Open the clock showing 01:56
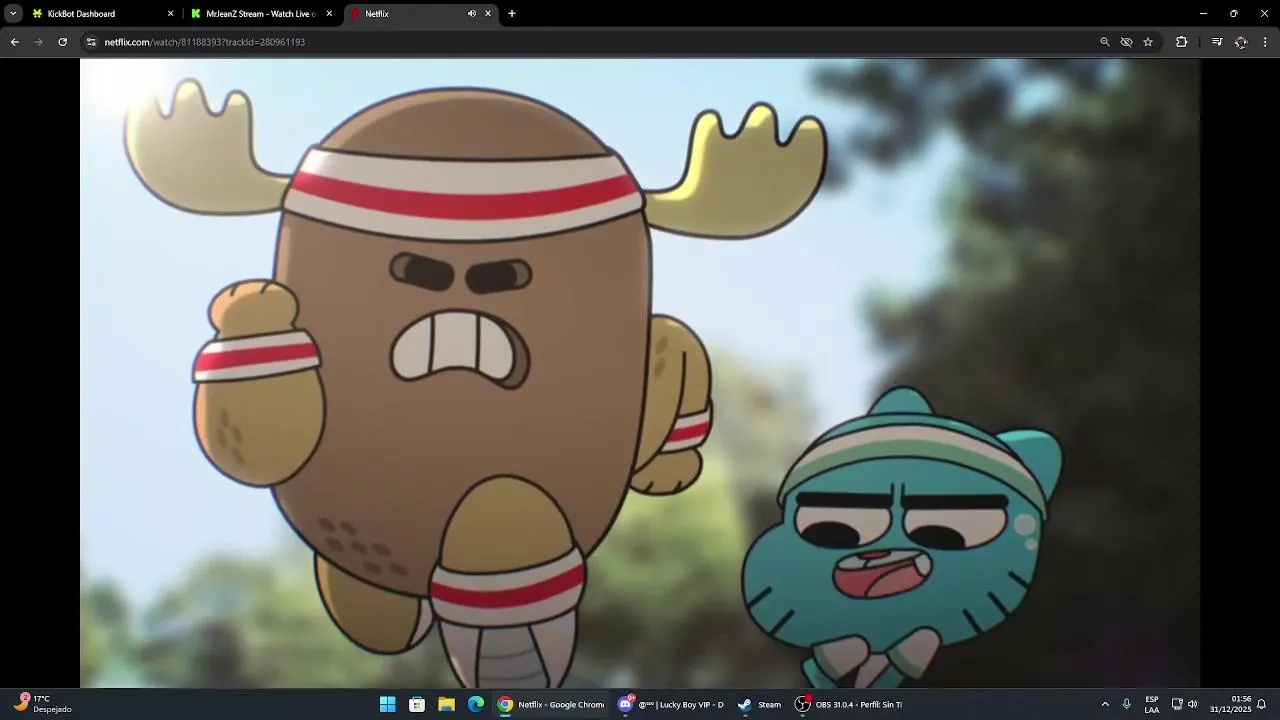Screen dimensions: 1280x720 coord(1230,704)
